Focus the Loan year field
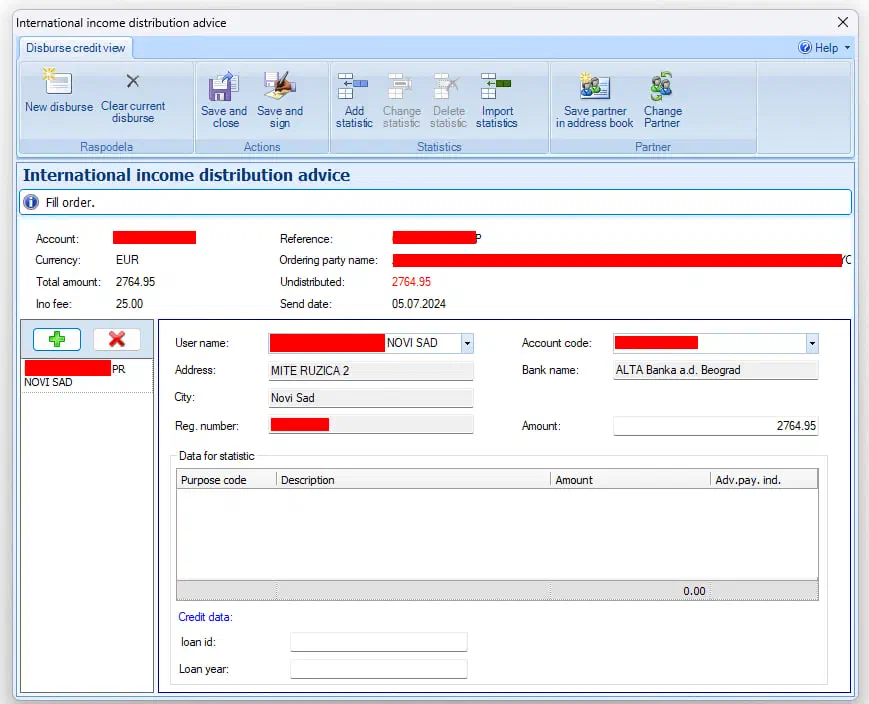This screenshot has width=869, height=704. [x=378, y=669]
